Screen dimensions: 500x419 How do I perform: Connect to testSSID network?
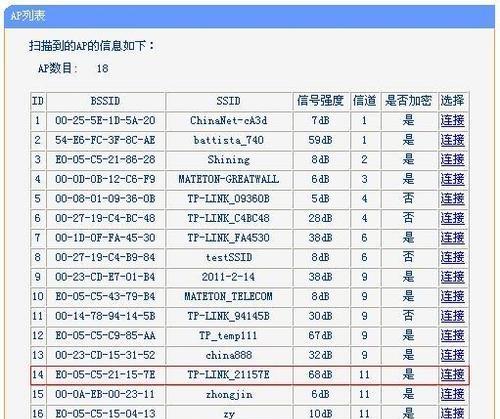point(452,257)
